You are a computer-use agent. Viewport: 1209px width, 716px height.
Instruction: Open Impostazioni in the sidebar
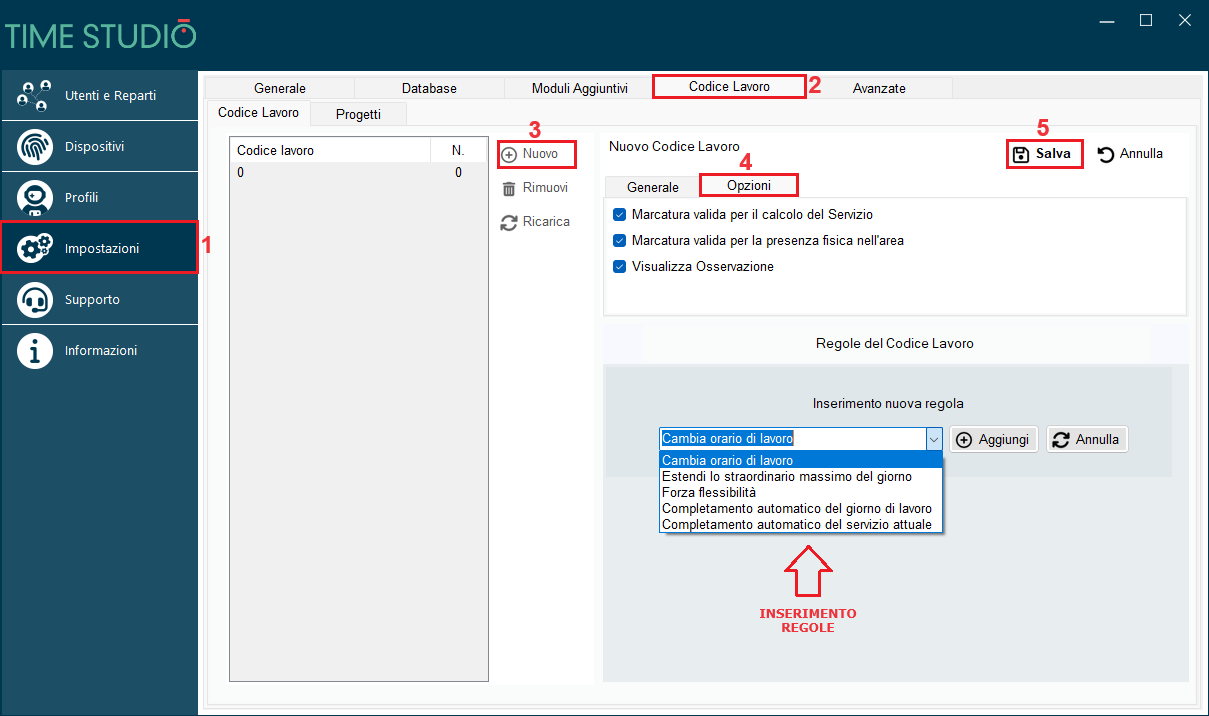pos(99,248)
